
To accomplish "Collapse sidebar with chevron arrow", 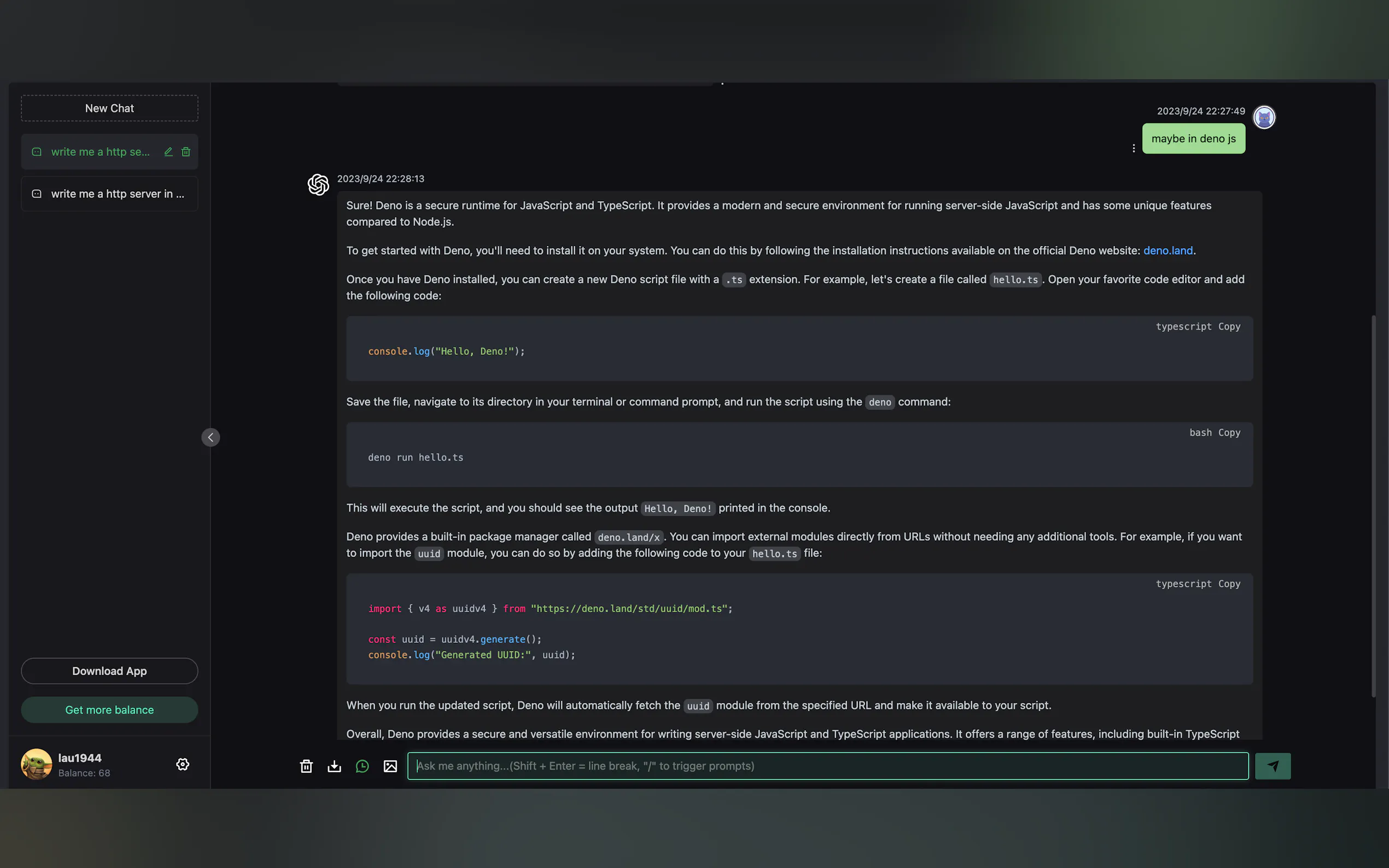I will pyautogui.click(x=211, y=437).
